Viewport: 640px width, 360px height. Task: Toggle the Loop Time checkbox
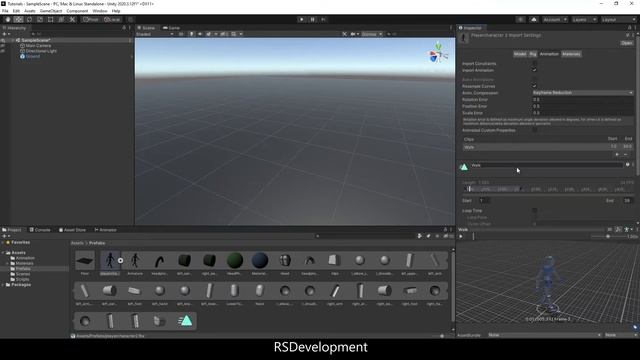534,211
